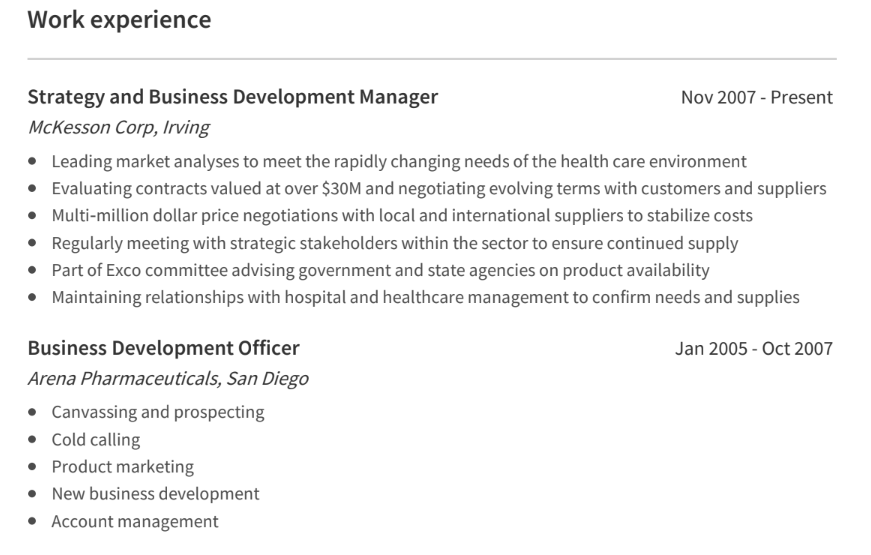Click the Business Development Officer title
Viewport: 871px width, 555px height.
point(164,348)
